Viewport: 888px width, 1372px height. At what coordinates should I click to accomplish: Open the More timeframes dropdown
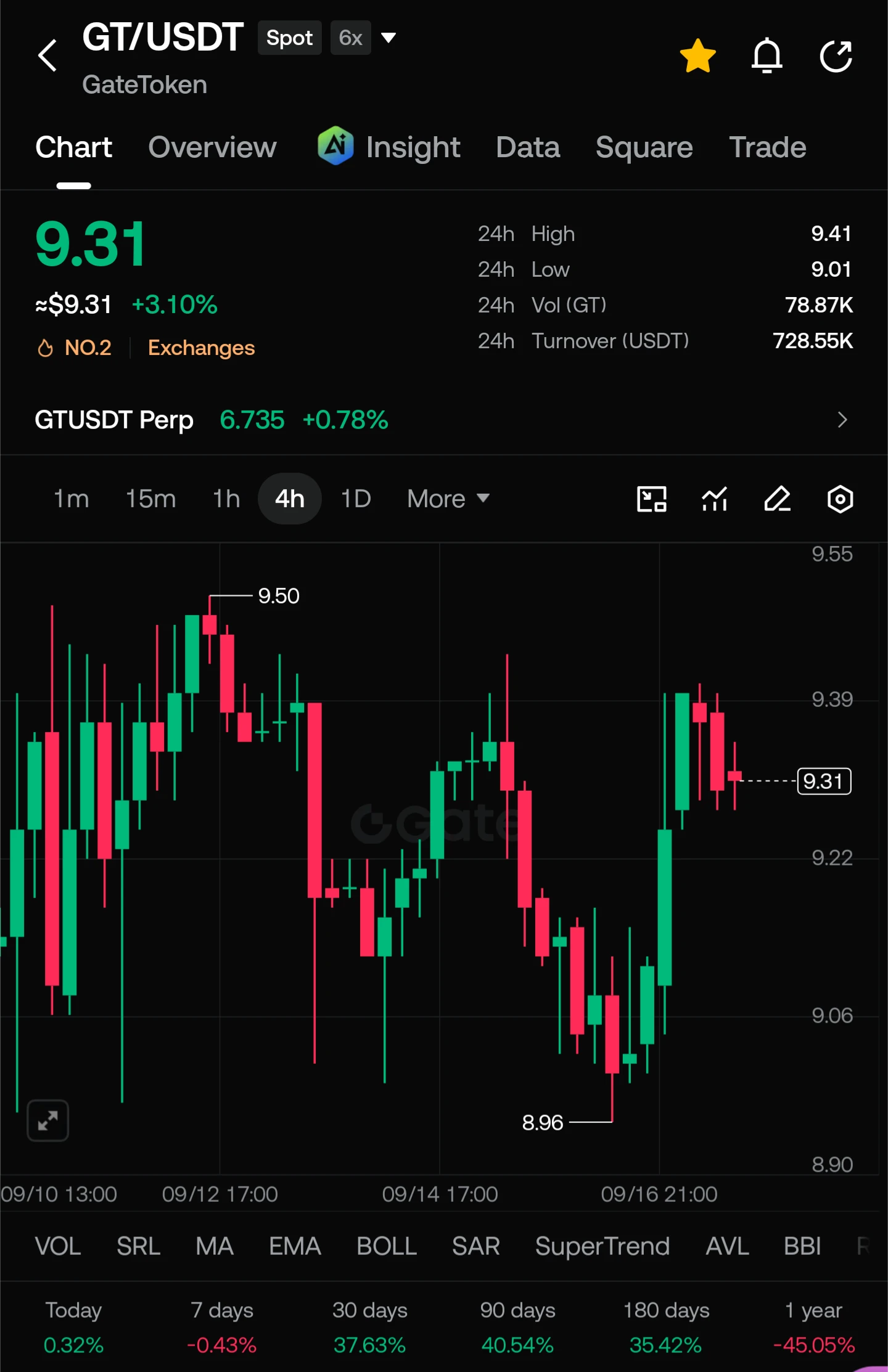coord(448,499)
